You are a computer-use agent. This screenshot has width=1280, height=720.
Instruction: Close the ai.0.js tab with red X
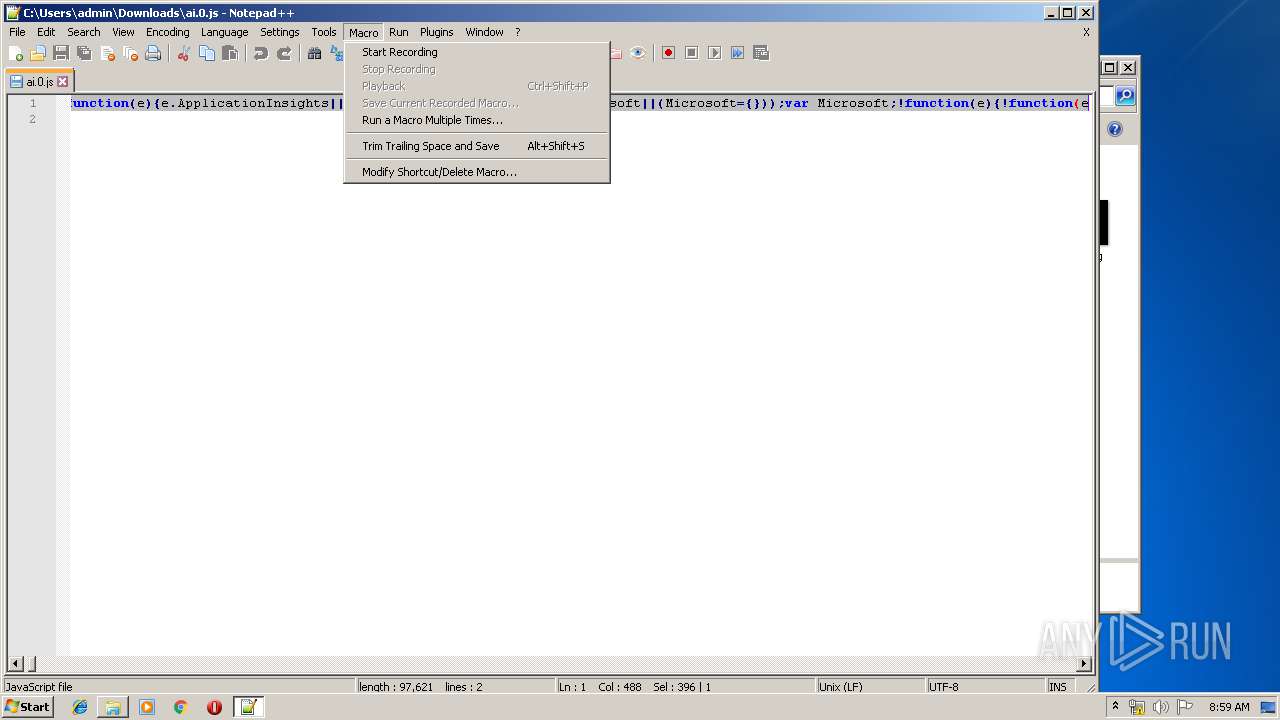point(63,82)
